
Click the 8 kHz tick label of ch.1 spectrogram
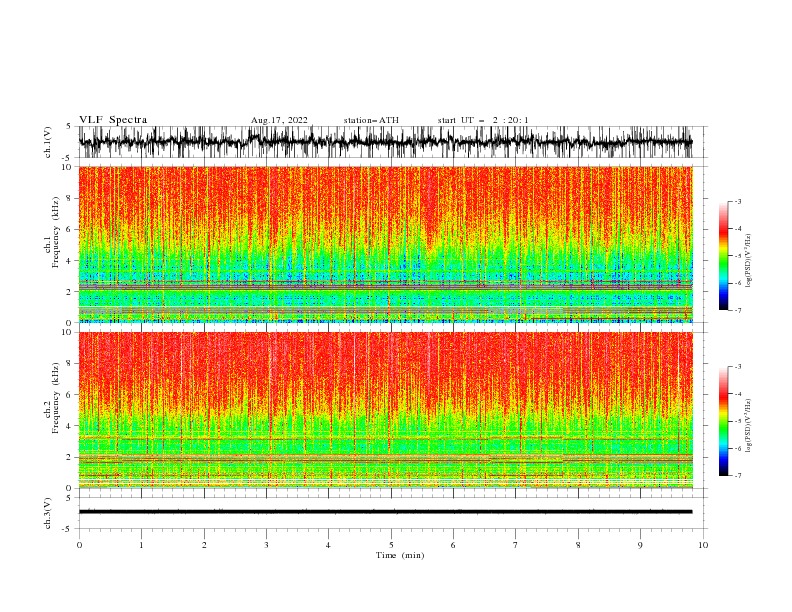[69, 198]
